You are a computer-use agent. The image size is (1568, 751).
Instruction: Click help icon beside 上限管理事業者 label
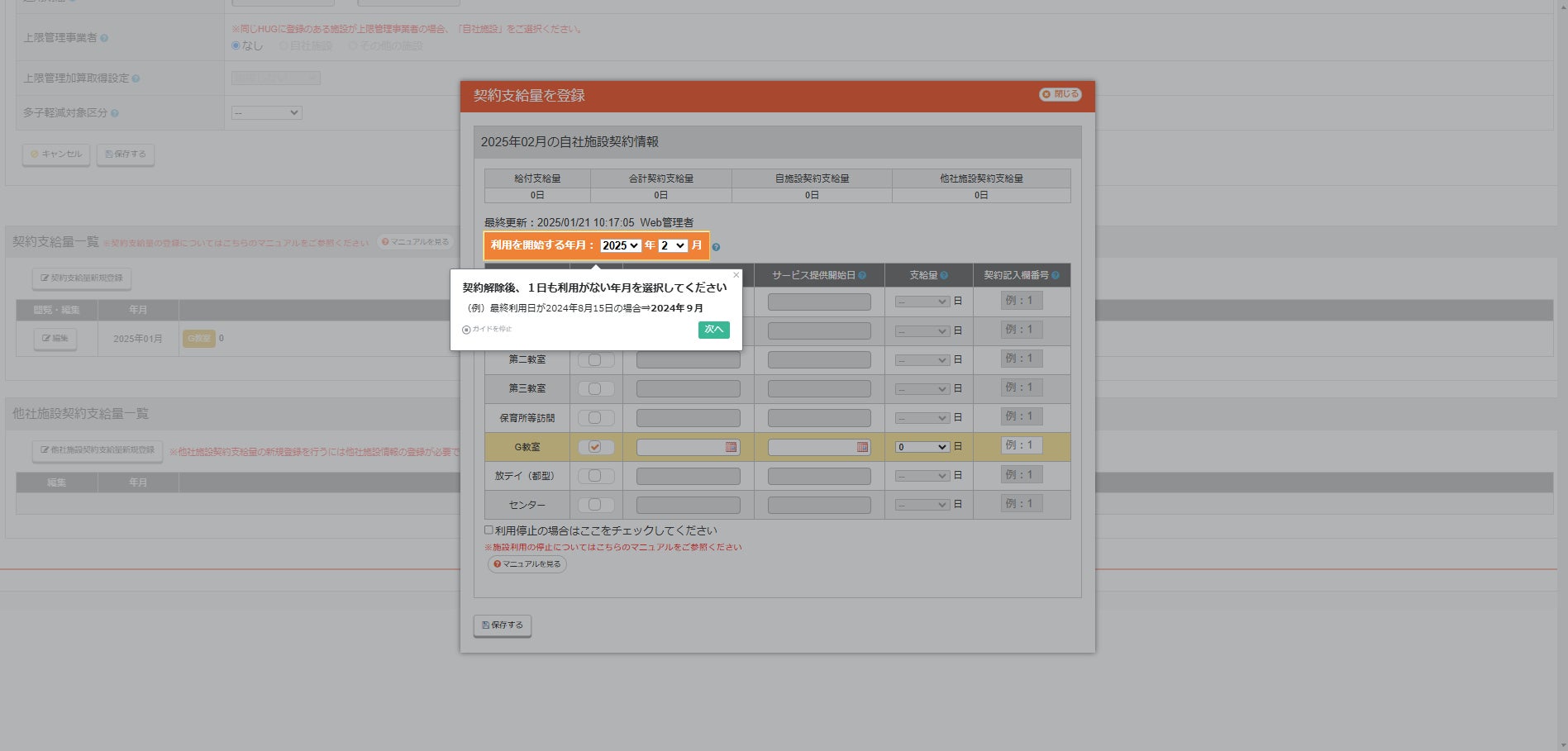pyautogui.click(x=104, y=38)
